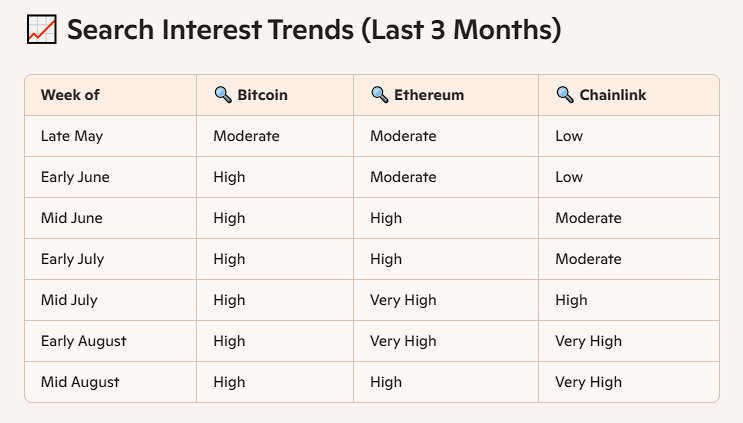
Task: Select the Search Interest Trends heading
Action: [314, 29]
